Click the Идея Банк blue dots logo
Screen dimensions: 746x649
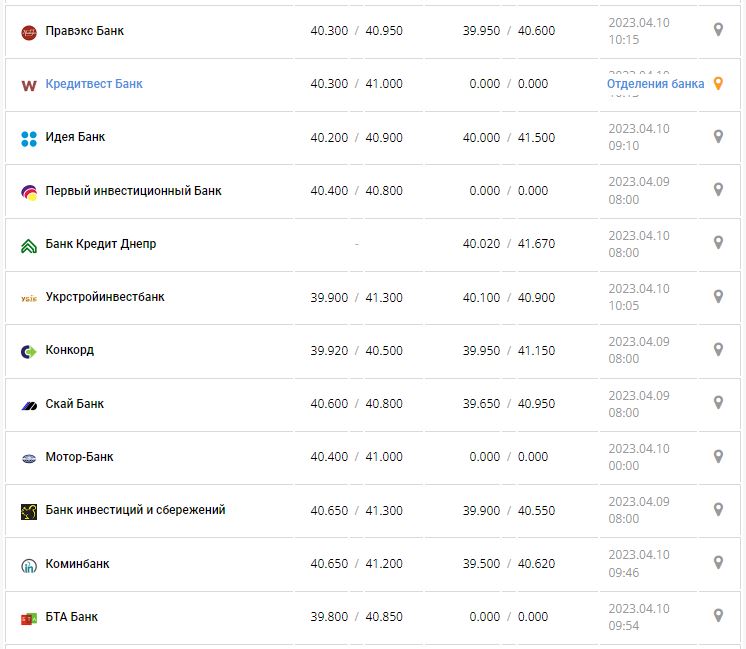29,138
